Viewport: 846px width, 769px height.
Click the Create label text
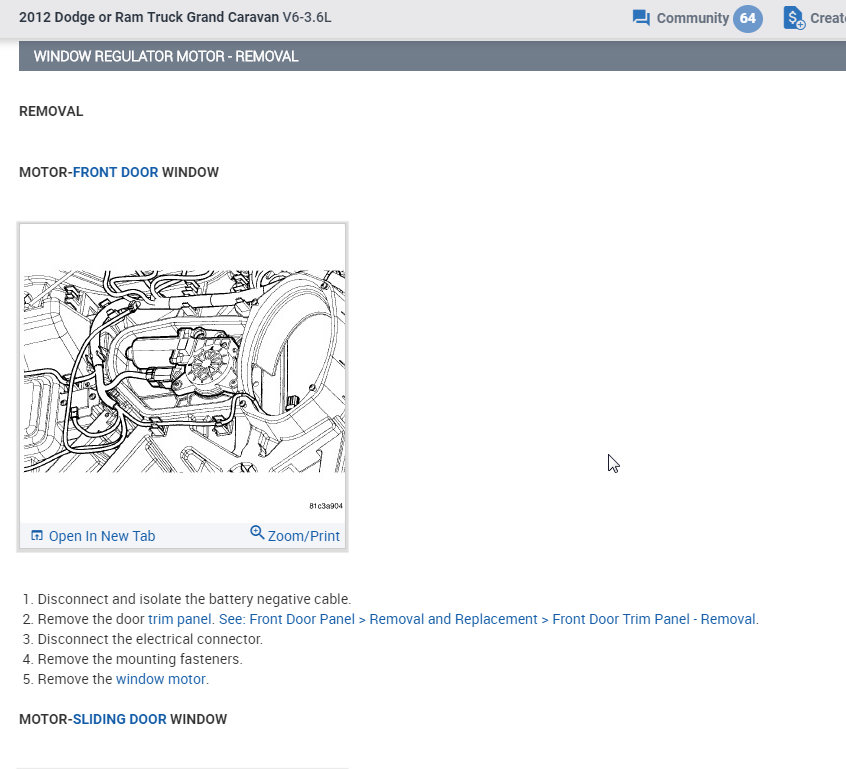[x=828, y=18]
